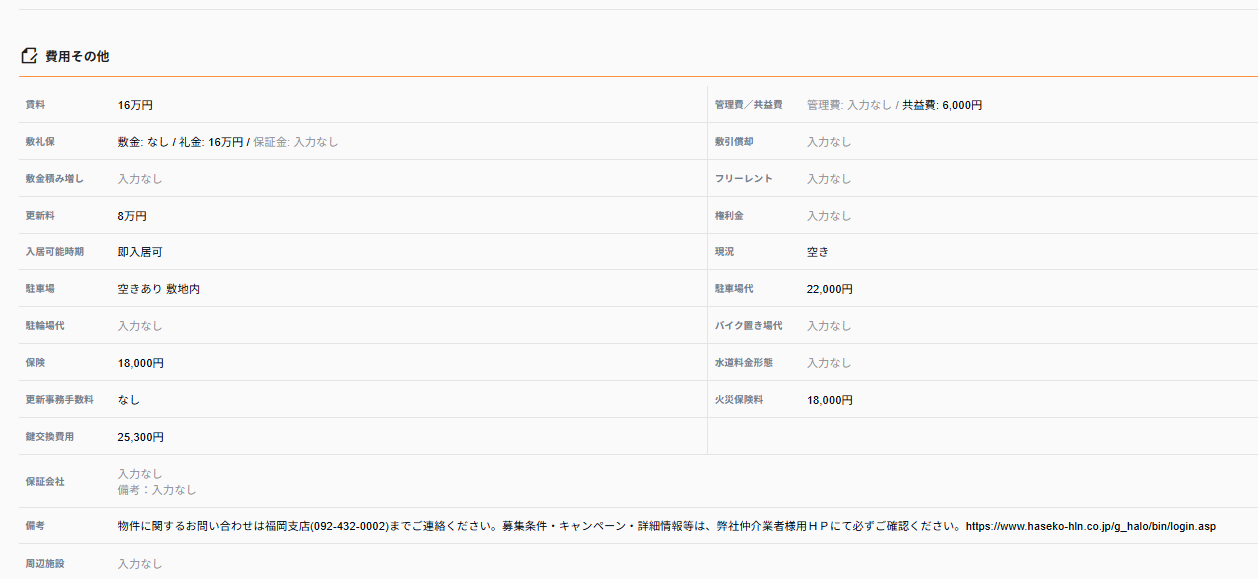Select the 即入居可 move-in availability value
The image size is (1258, 579).
point(140,252)
